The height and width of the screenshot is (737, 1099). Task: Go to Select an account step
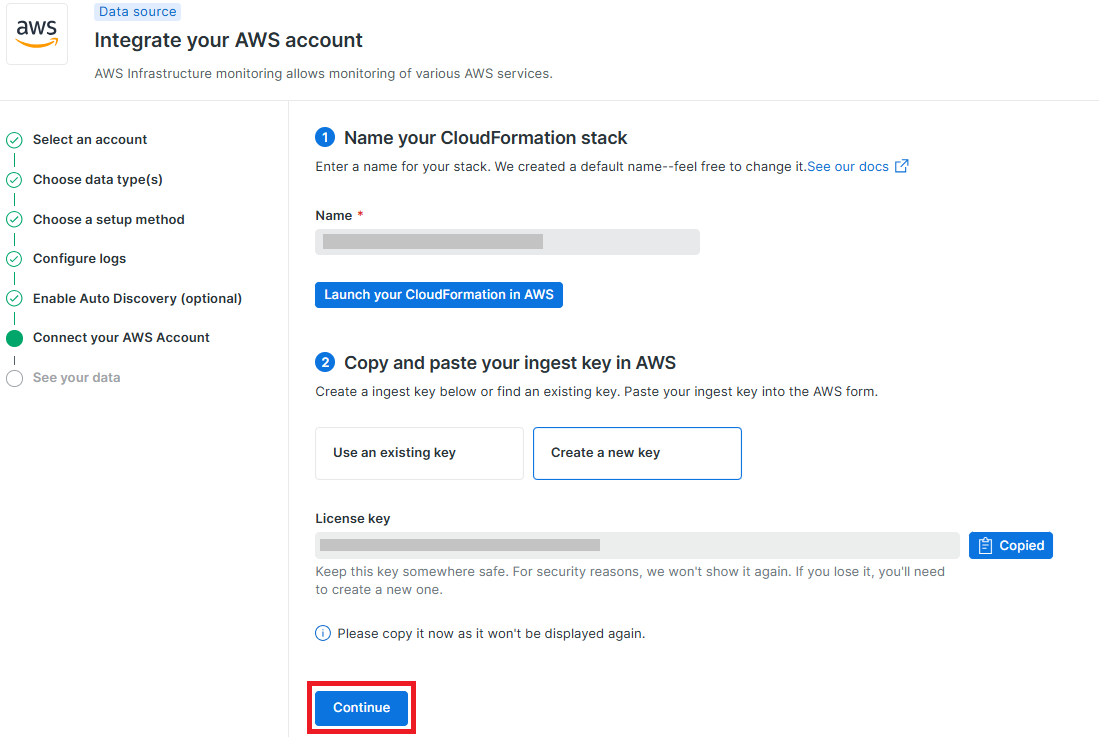pyautogui.click(x=90, y=139)
